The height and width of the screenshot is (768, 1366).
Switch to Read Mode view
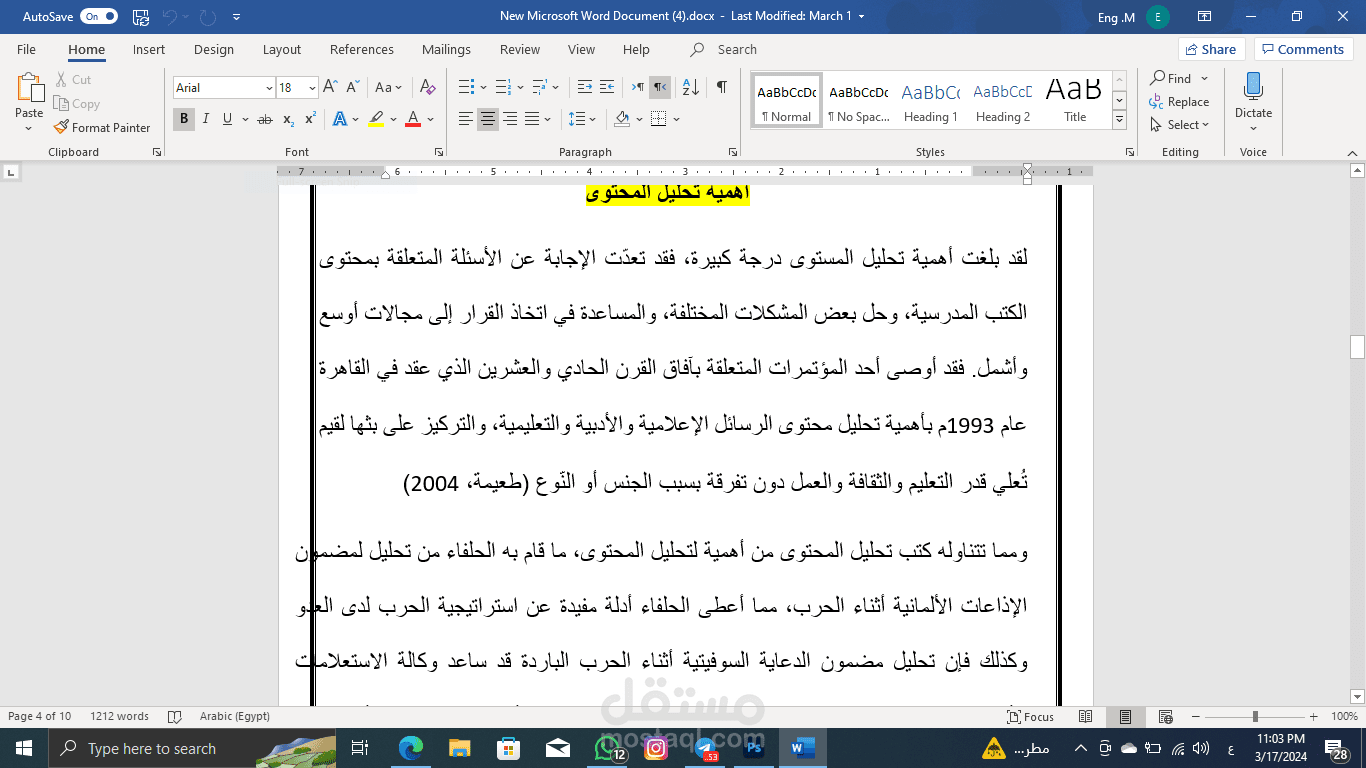tap(1086, 716)
